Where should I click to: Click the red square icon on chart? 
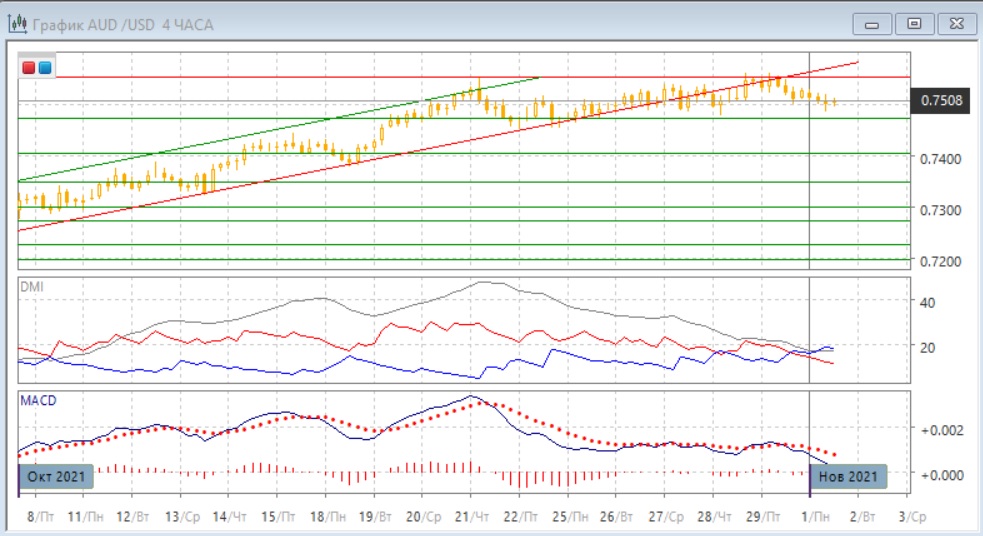click(x=29, y=67)
